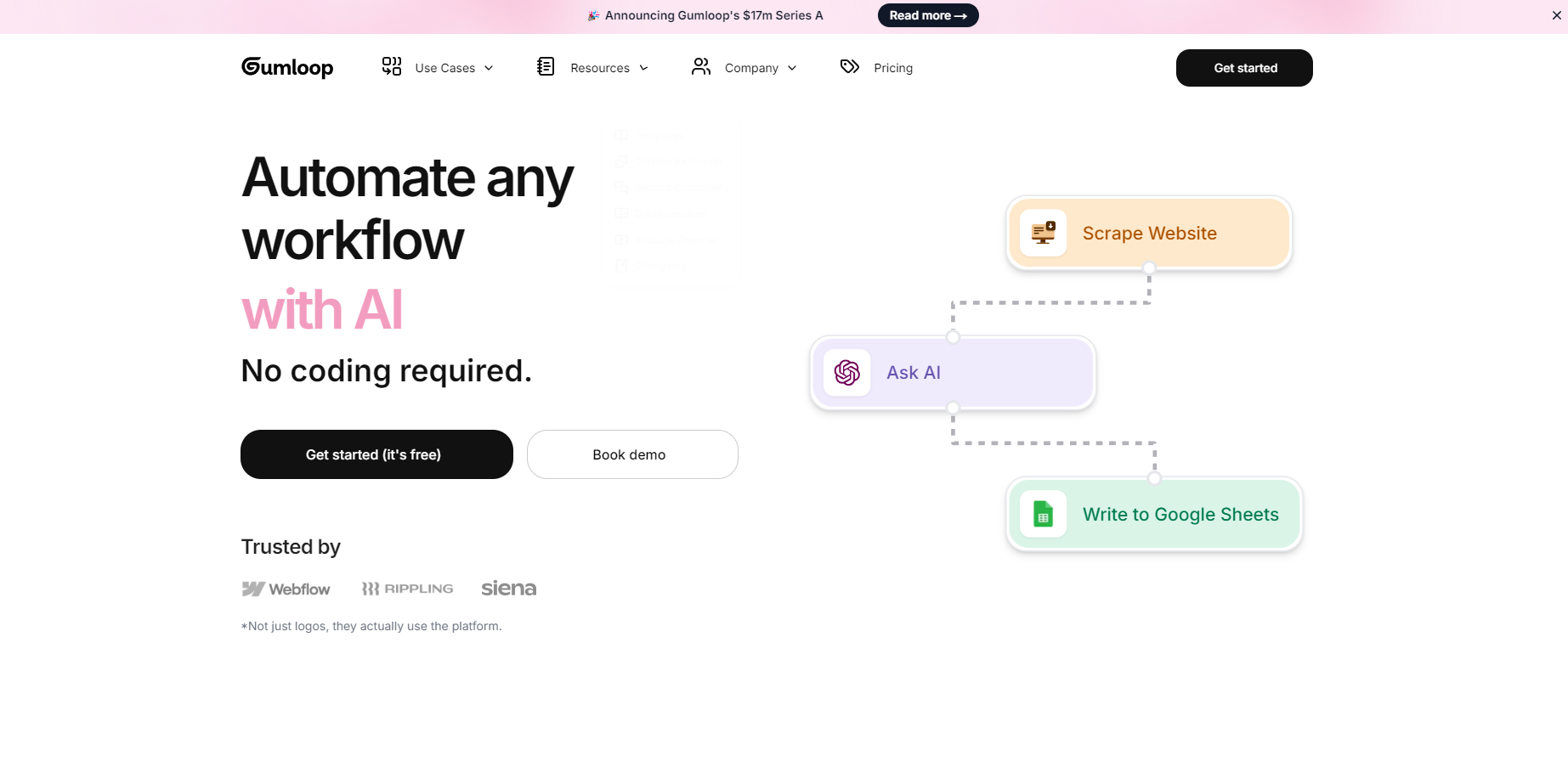The image size is (1568, 778).
Task: Close the announcement banner
Action: pyautogui.click(x=1557, y=15)
